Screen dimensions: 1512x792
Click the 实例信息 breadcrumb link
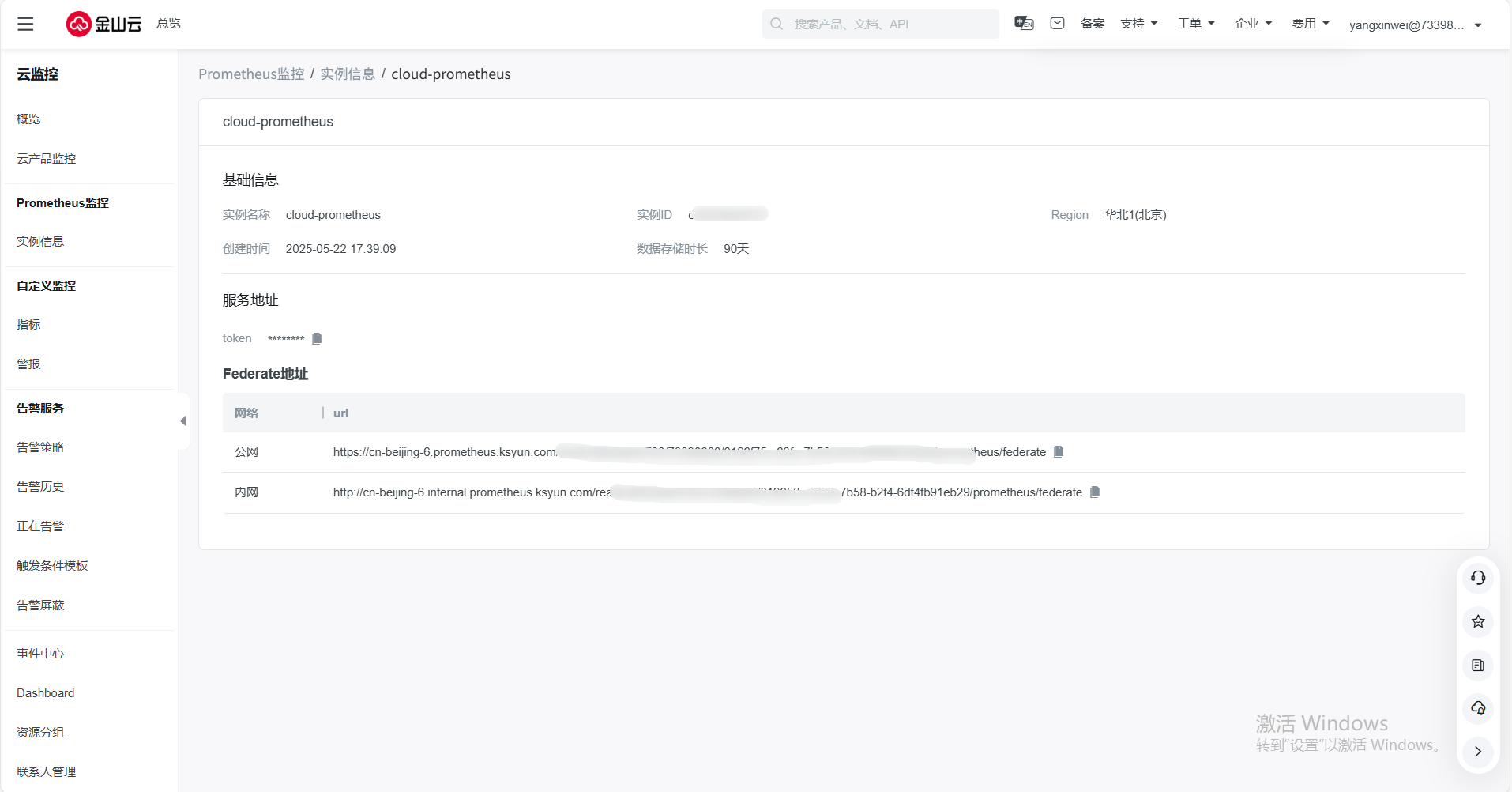click(348, 74)
